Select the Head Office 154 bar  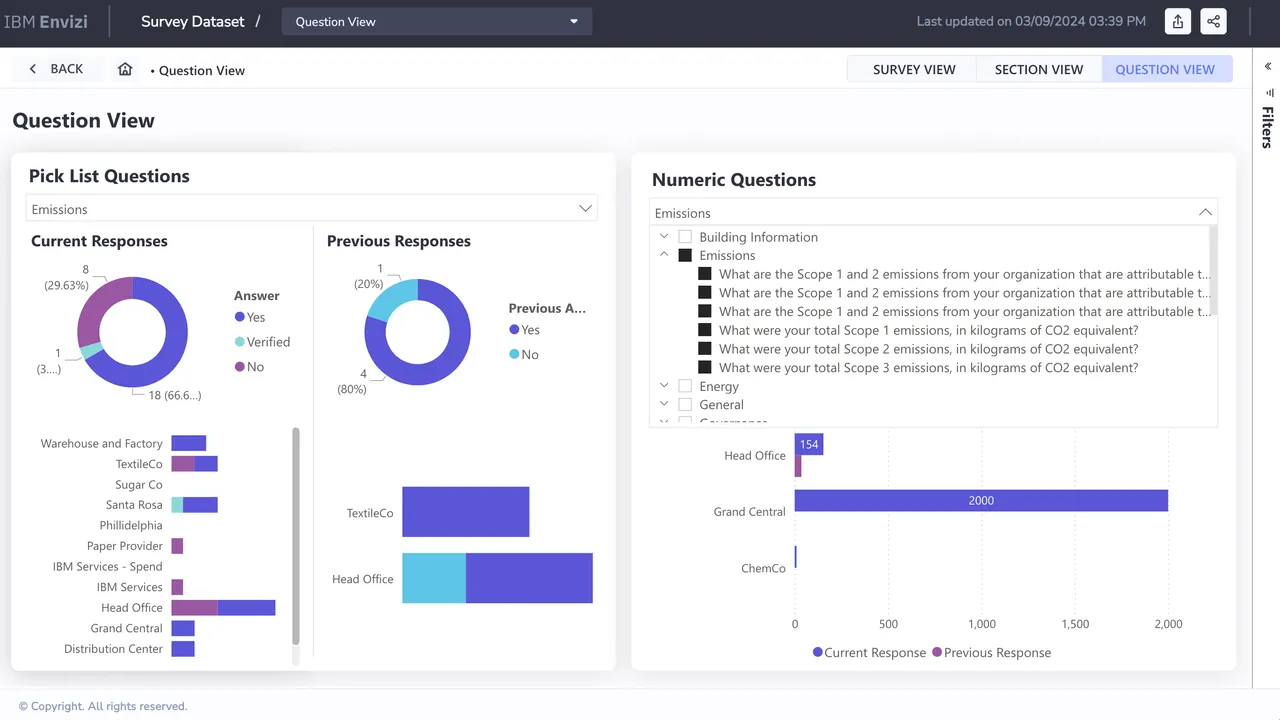pyautogui.click(x=809, y=444)
